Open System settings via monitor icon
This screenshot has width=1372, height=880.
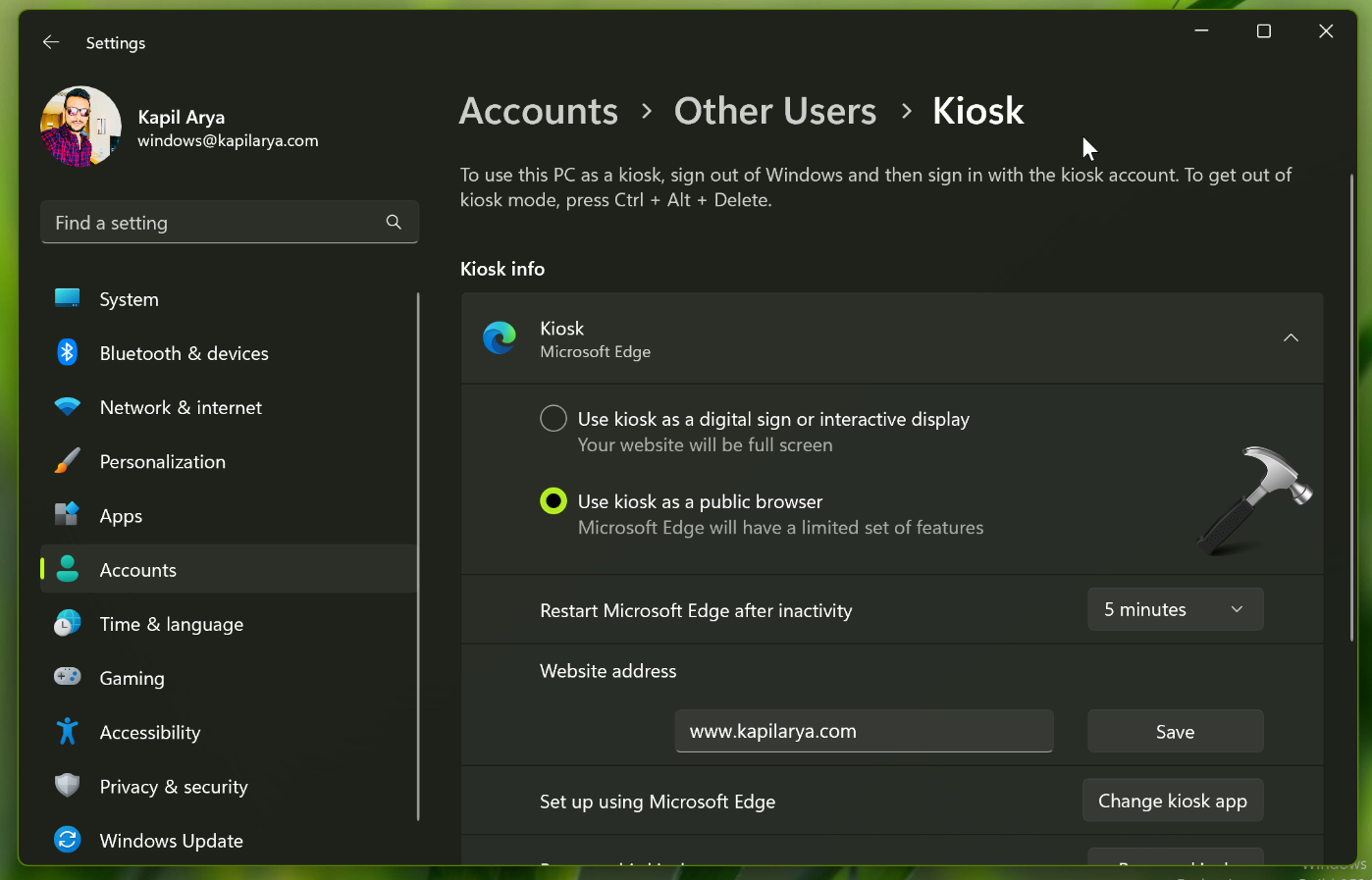coord(67,298)
